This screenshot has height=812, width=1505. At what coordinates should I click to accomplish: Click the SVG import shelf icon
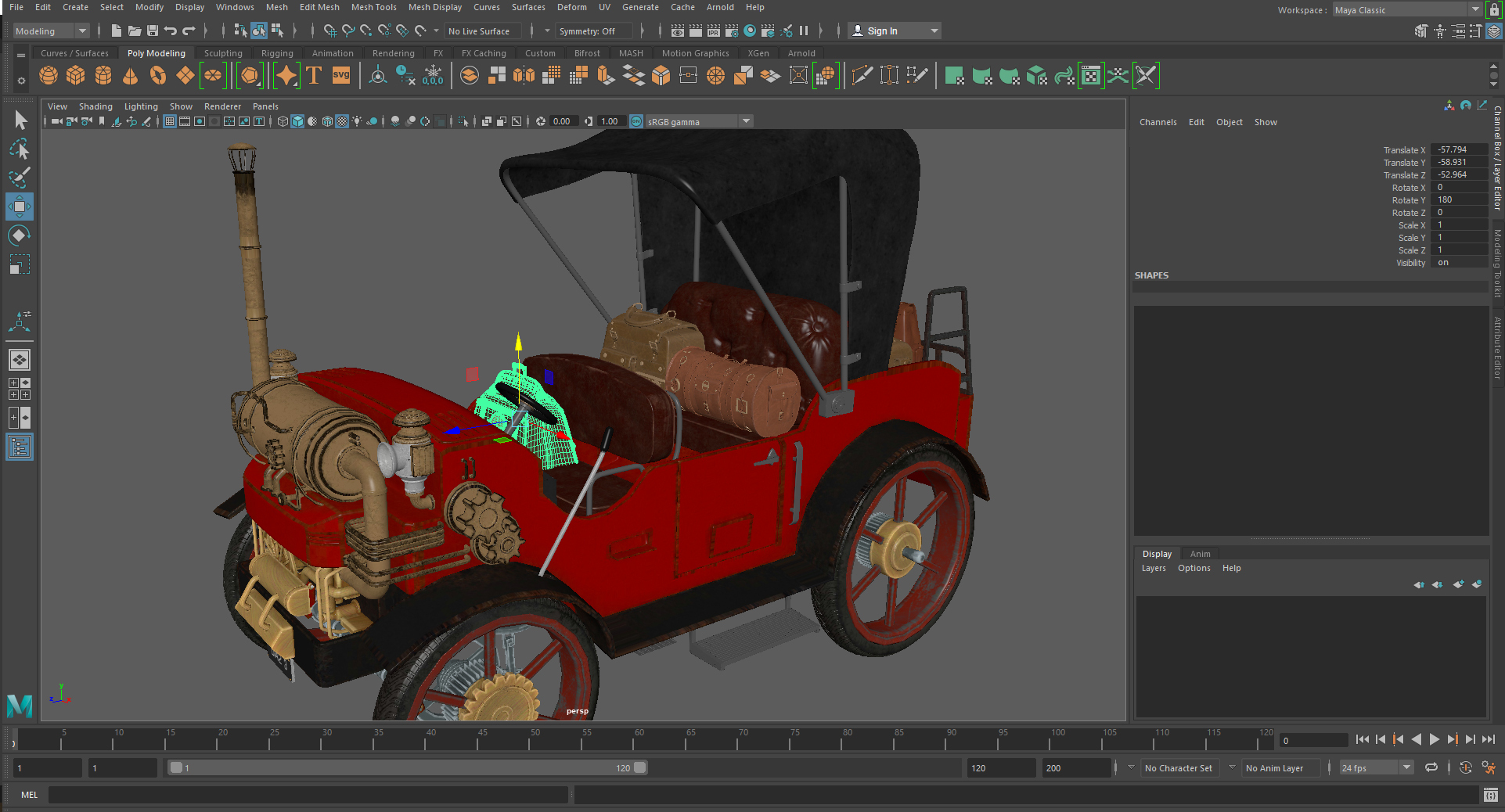(x=341, y=76)
